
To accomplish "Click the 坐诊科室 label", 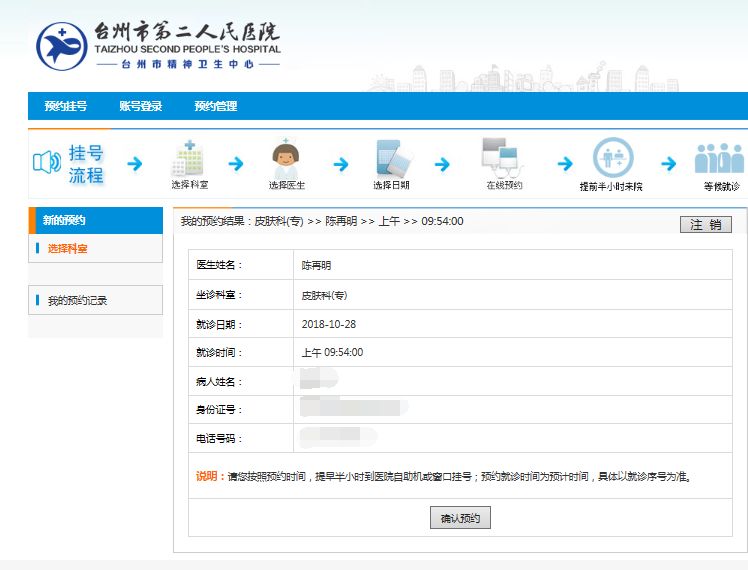I will (x=219, y=295).
